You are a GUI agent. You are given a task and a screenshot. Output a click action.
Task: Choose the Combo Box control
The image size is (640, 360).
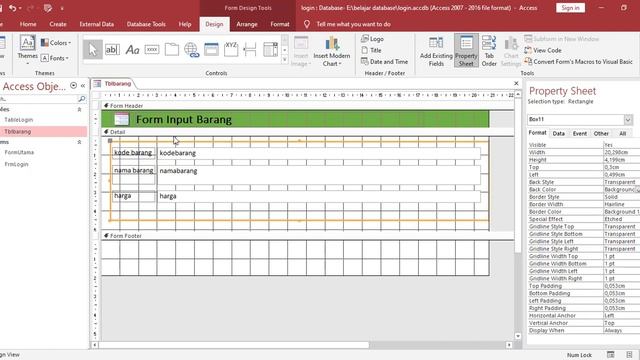pyautogui.click(x=270, y=50)
